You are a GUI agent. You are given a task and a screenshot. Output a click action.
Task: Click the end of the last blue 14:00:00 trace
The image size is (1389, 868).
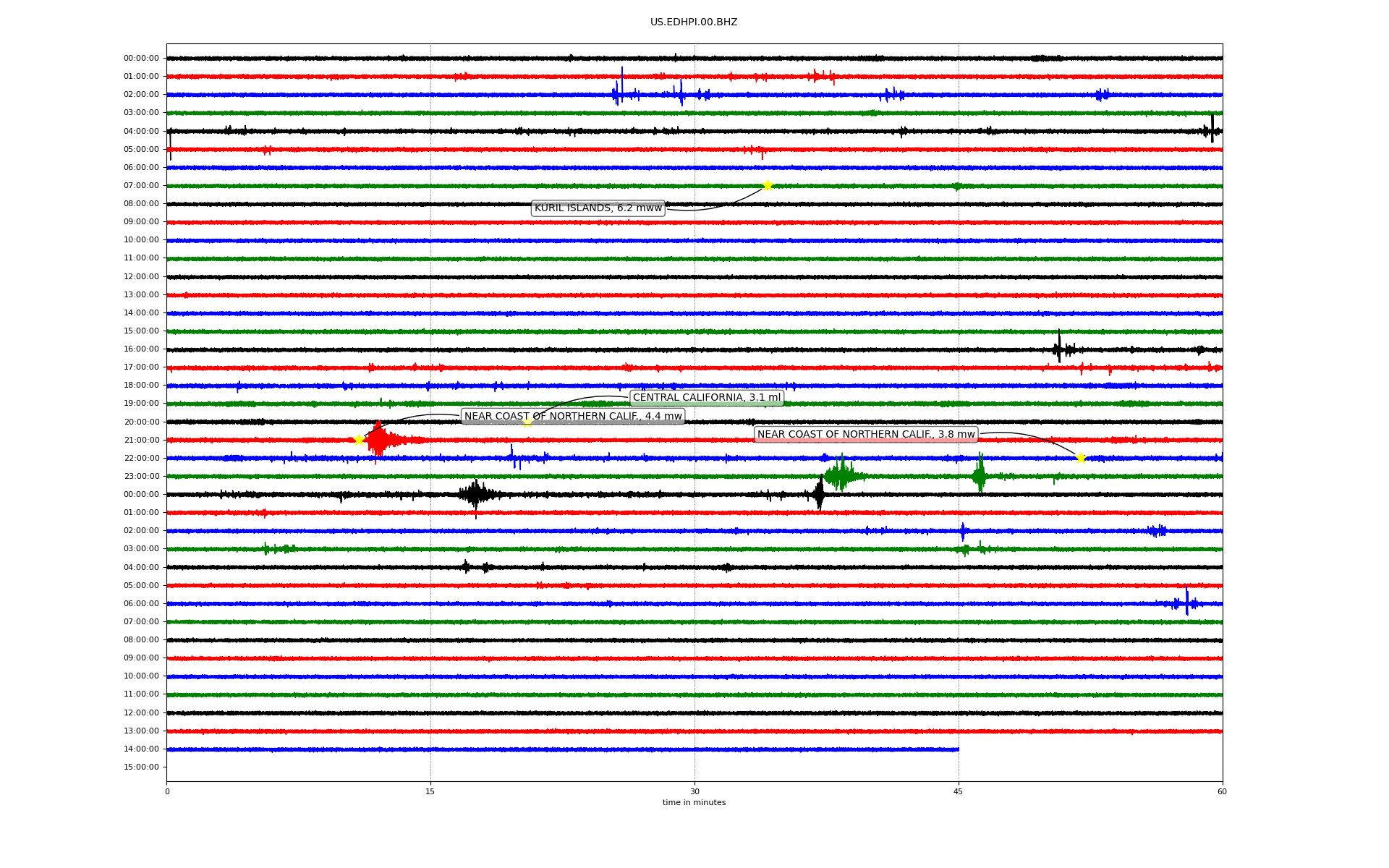956,749
